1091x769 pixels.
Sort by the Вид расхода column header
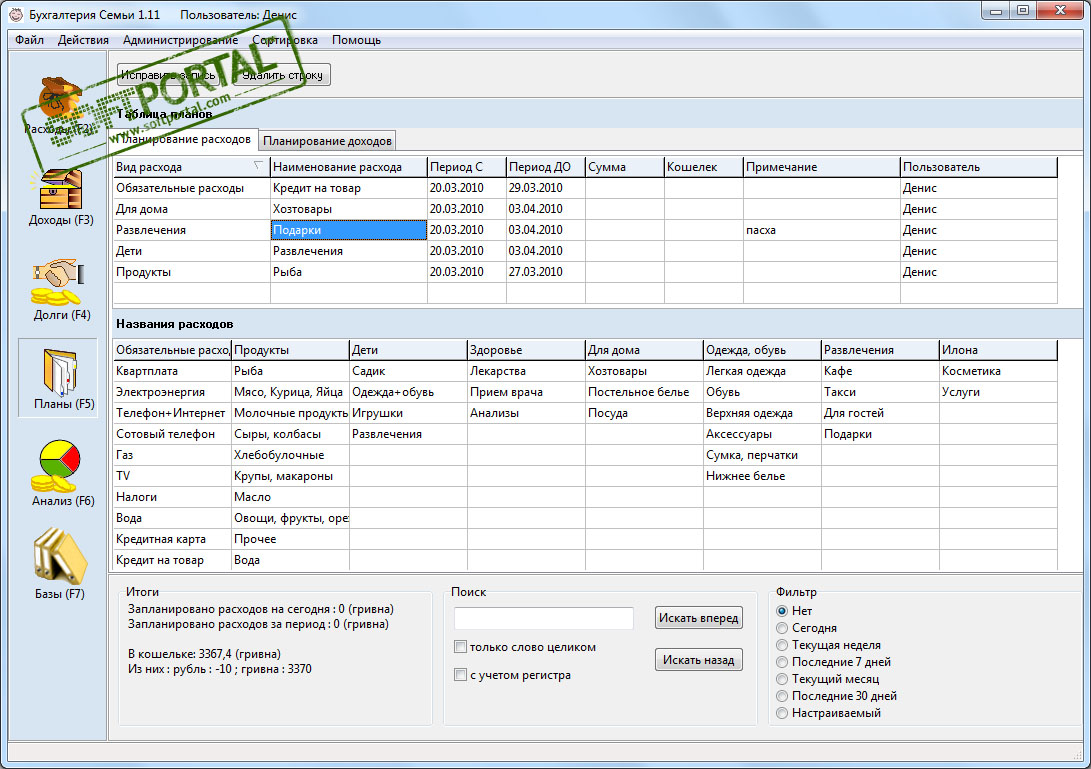191,167
